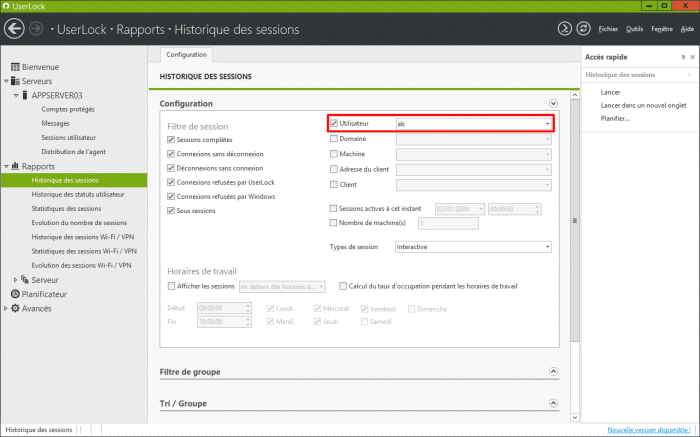Open the Utilisateur dropdown list
This screenshot has height=437, width=700.
tap(547, 124)
